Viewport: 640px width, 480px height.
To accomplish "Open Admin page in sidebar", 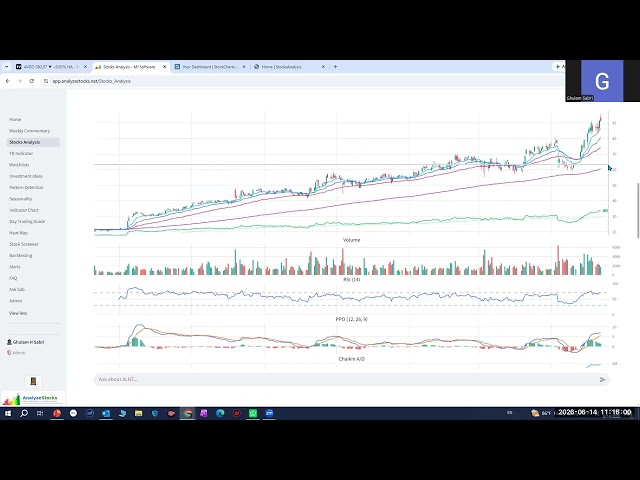I will pyautogui.click(x=16, y=301).
